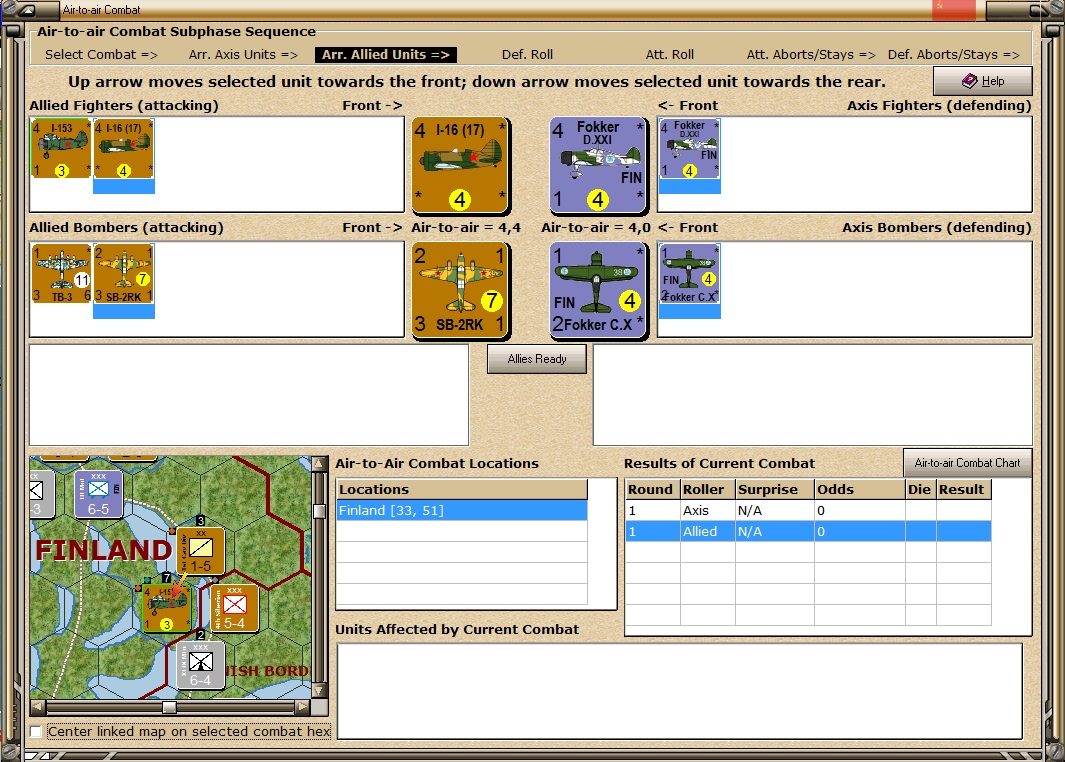This screenshot has width=1065, height=762.
Task: Click the Round column header
Action: [x=652, y=489]
